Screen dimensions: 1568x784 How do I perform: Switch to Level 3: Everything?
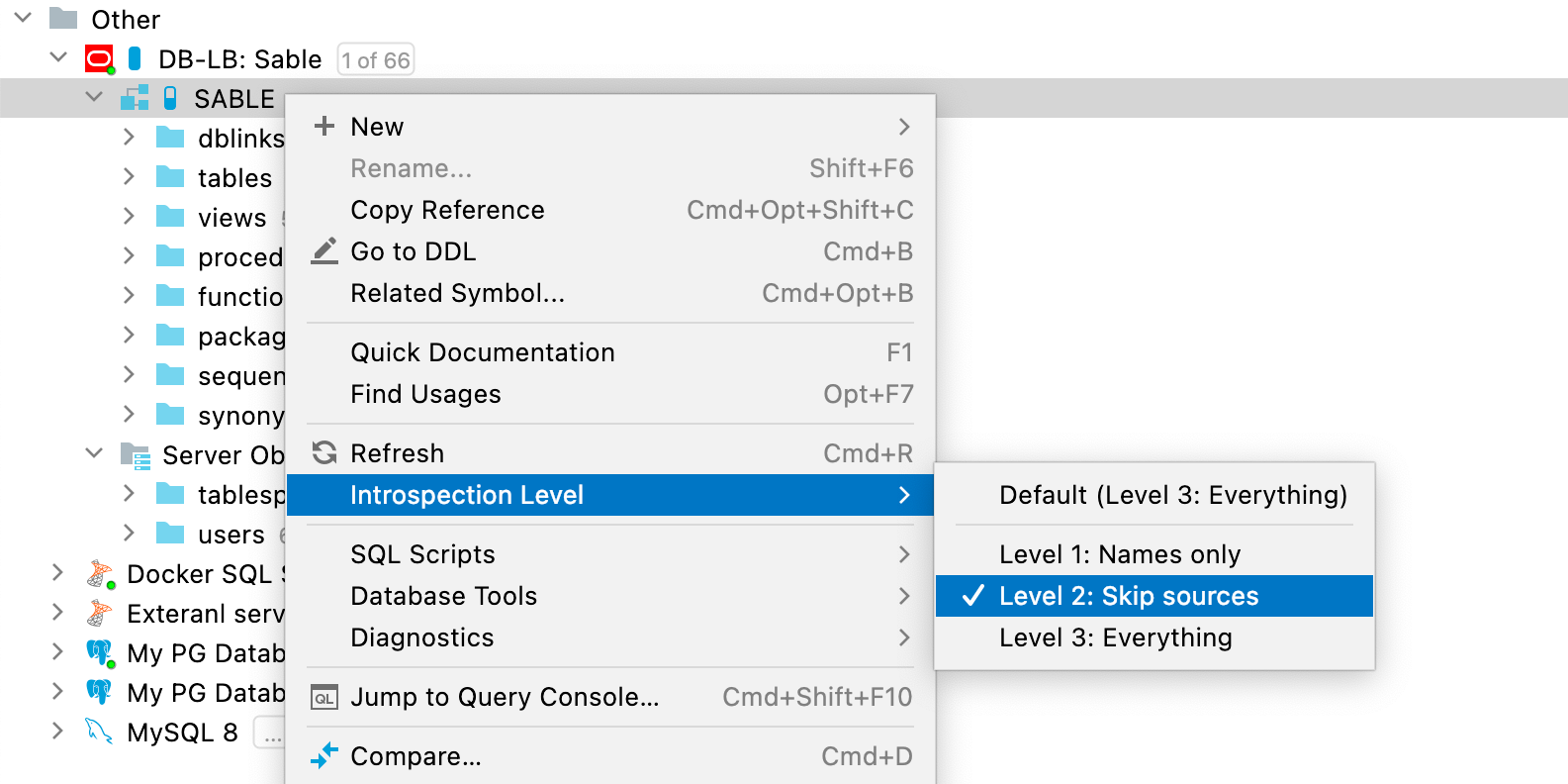coord(1115,637)
